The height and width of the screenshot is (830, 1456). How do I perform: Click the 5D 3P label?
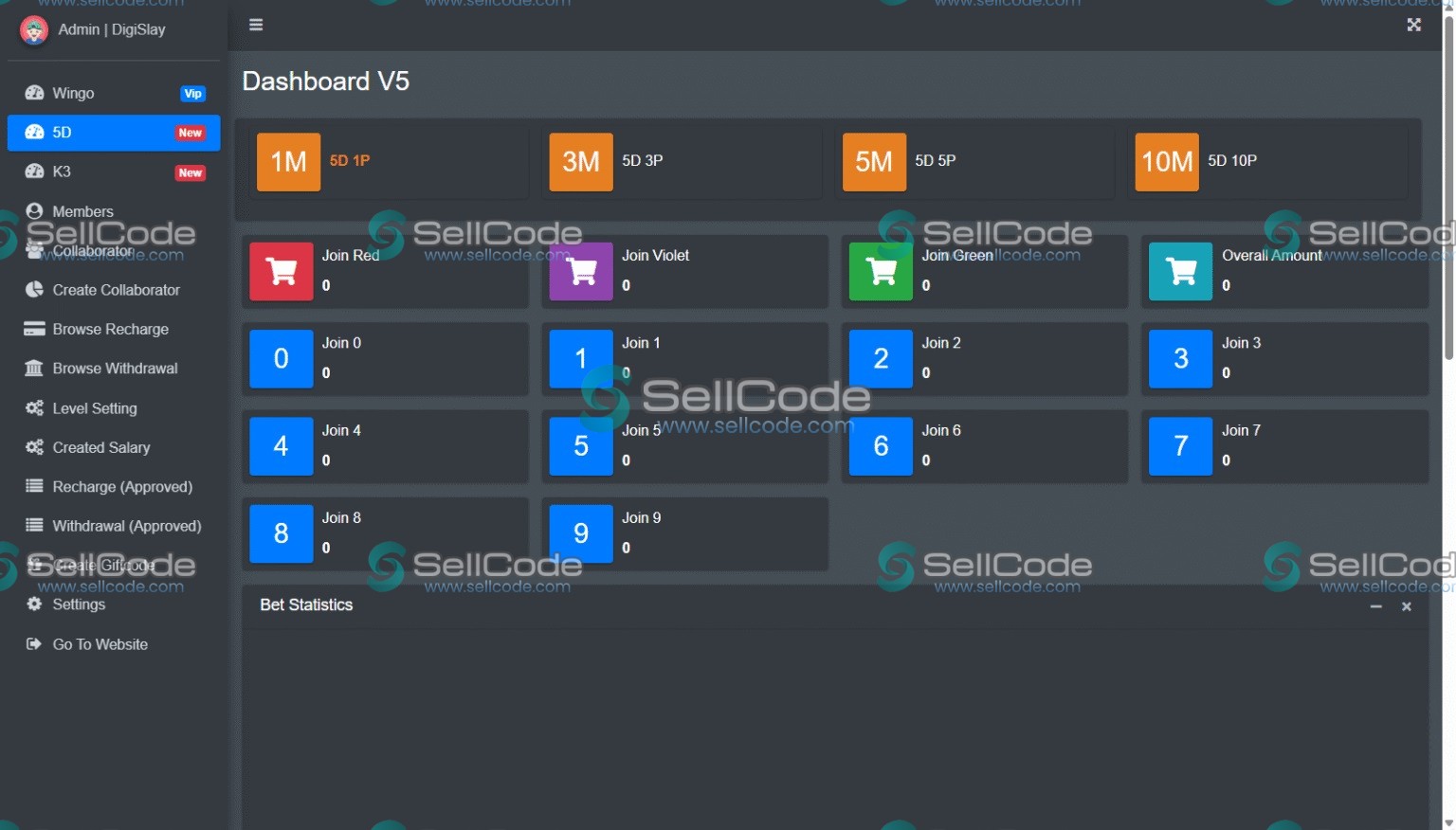[642, 161]
